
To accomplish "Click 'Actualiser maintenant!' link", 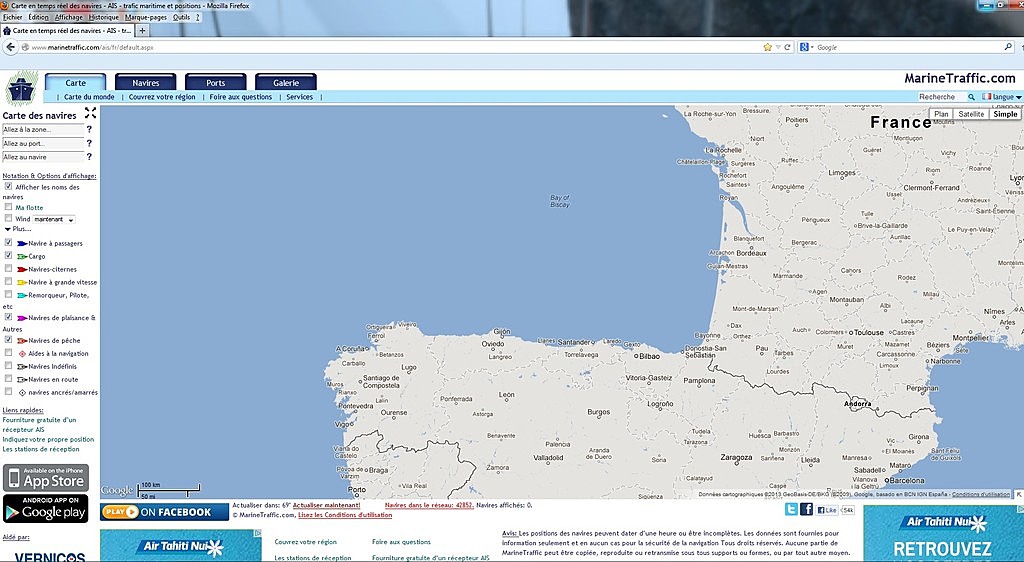I will point(327,505).
